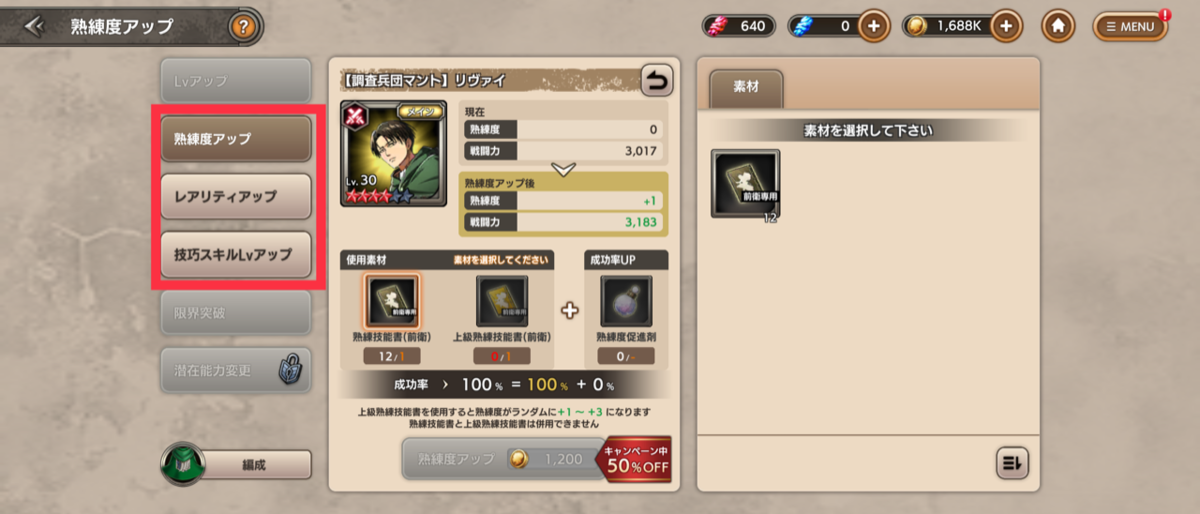The image size is (1200, 514).
Task: Select the 技巧スキルLvアップ option
Action: pos(236,254)
